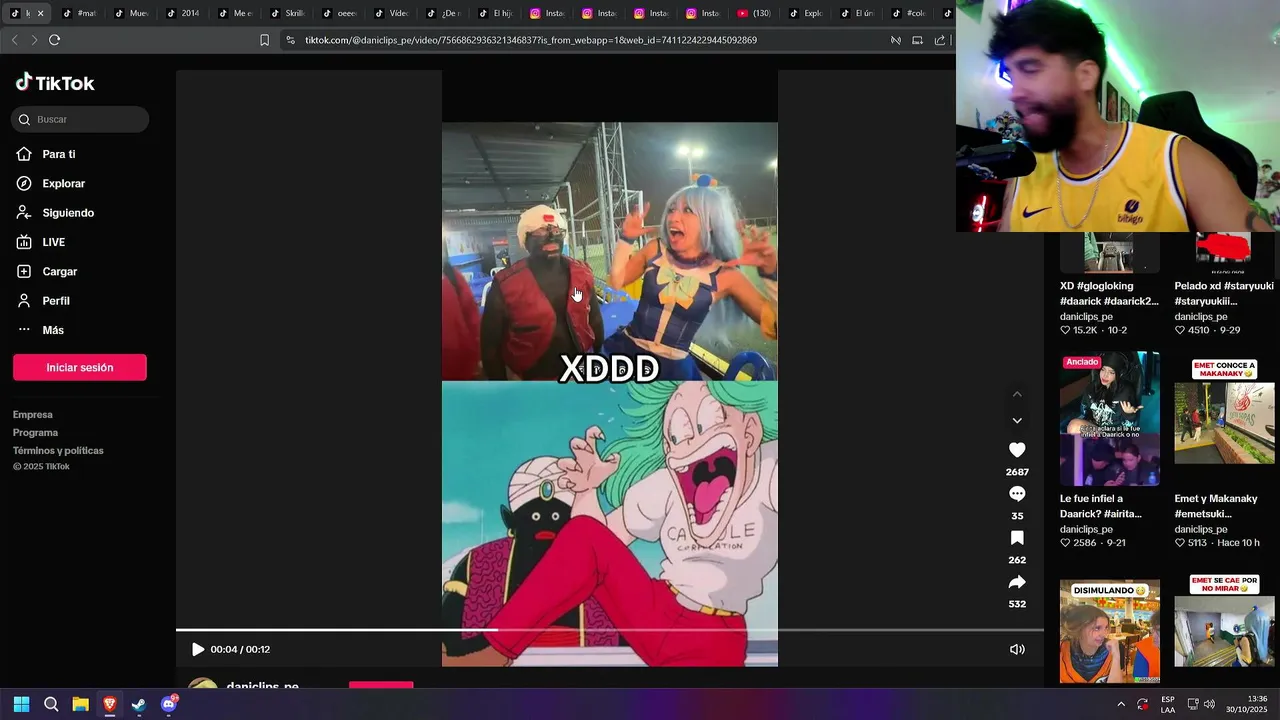The height and width of the screenshot is (720, 1280).
Task: Click browser back arrow
Action: (x=14, y=40)
